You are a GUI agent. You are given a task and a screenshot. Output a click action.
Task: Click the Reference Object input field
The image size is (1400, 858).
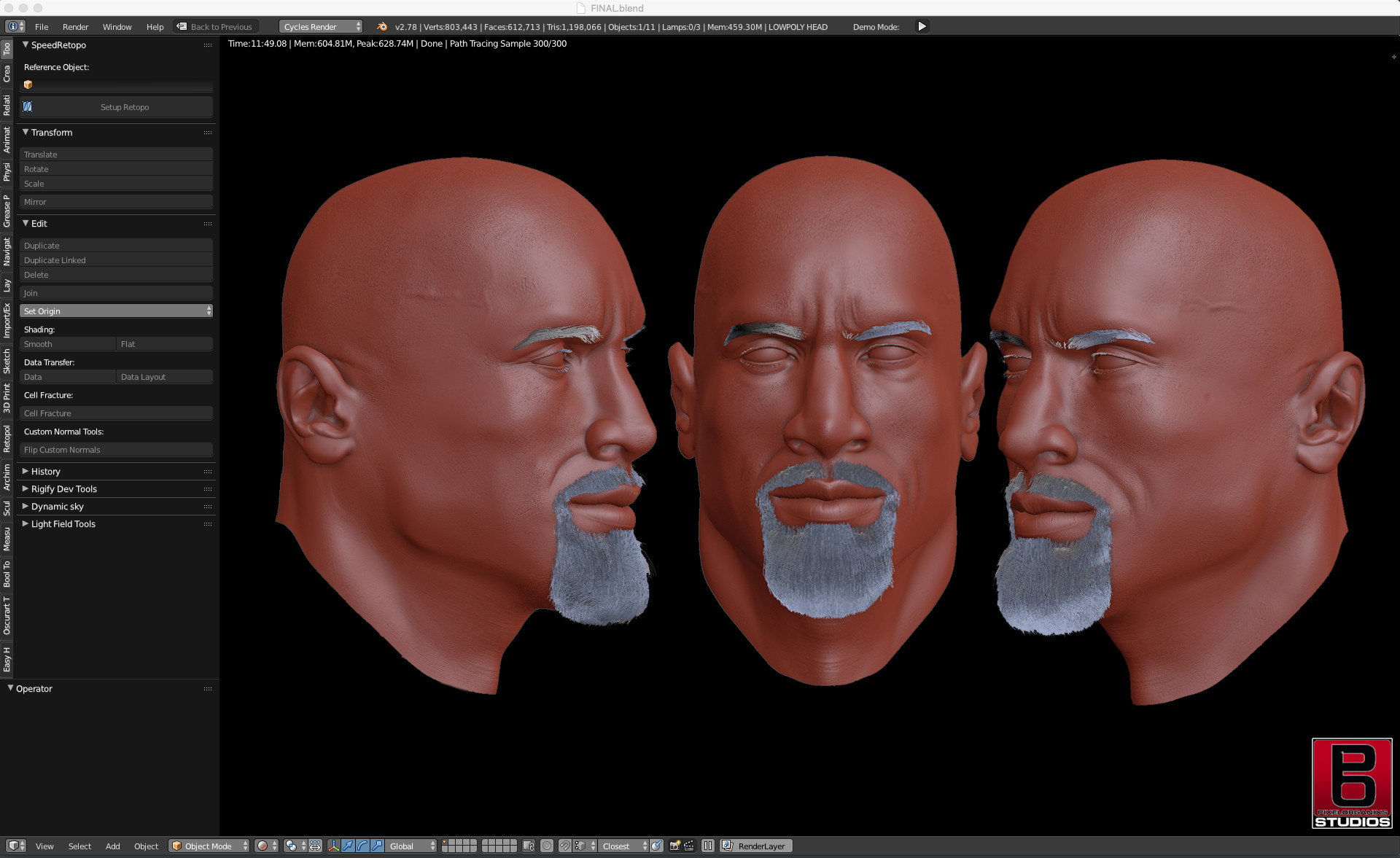117,85
